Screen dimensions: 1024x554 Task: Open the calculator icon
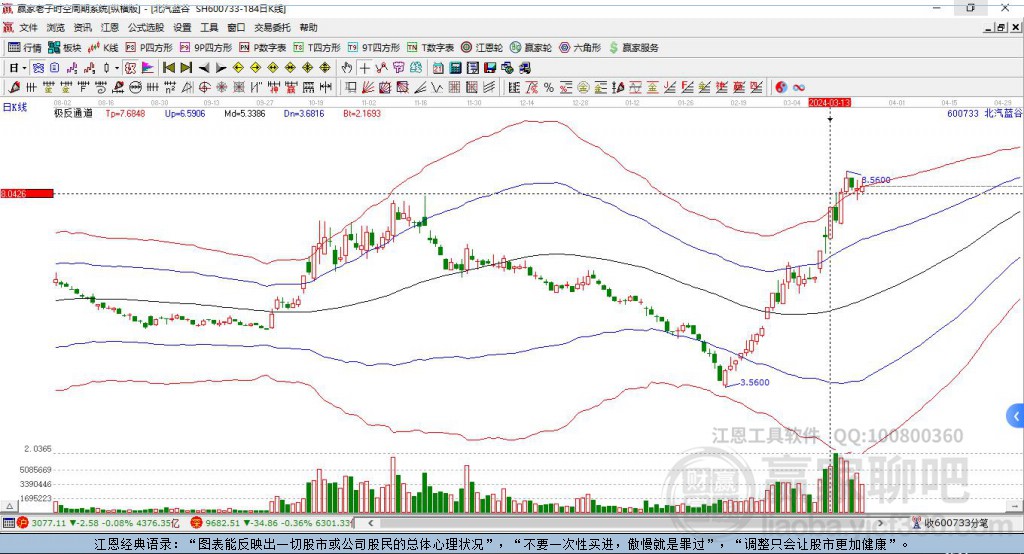pyautogui.click(x=455, y=67)
